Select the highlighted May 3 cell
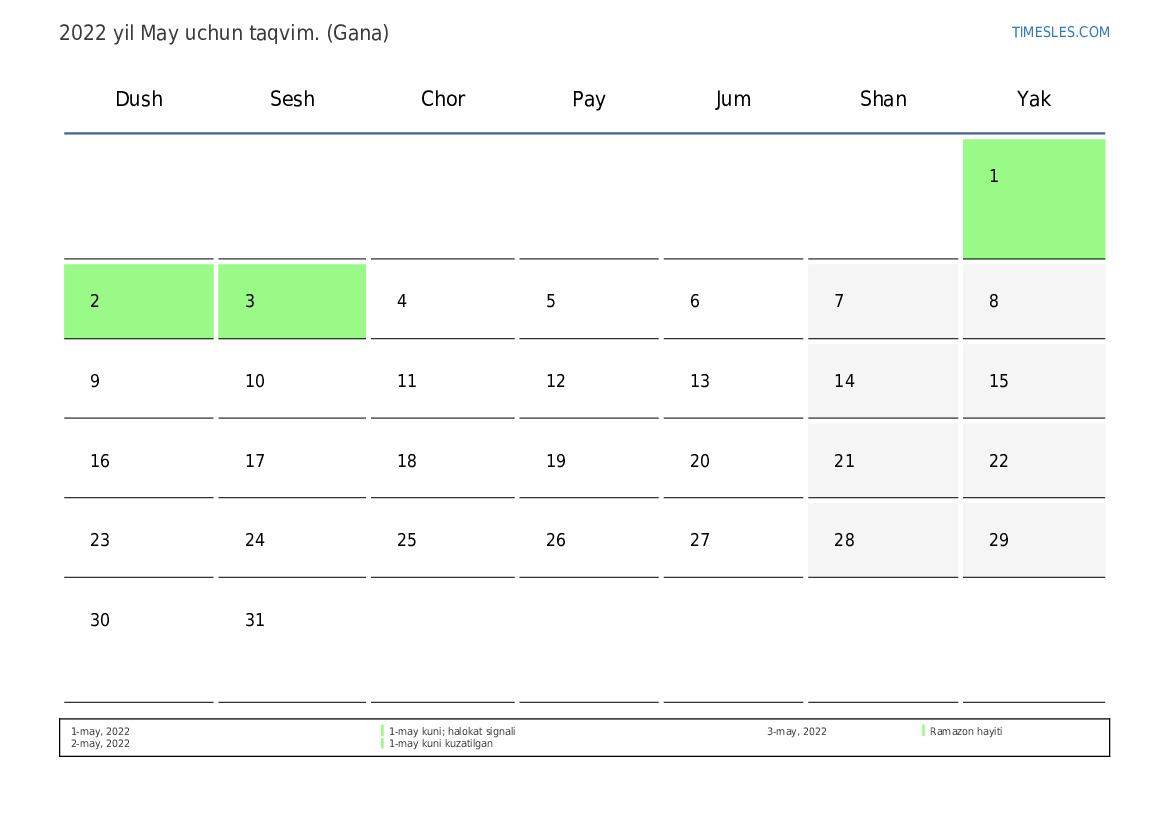Image resolution: width=1169 pixels, height=827 pixels. pyautogui.click(x=292, y=301)
